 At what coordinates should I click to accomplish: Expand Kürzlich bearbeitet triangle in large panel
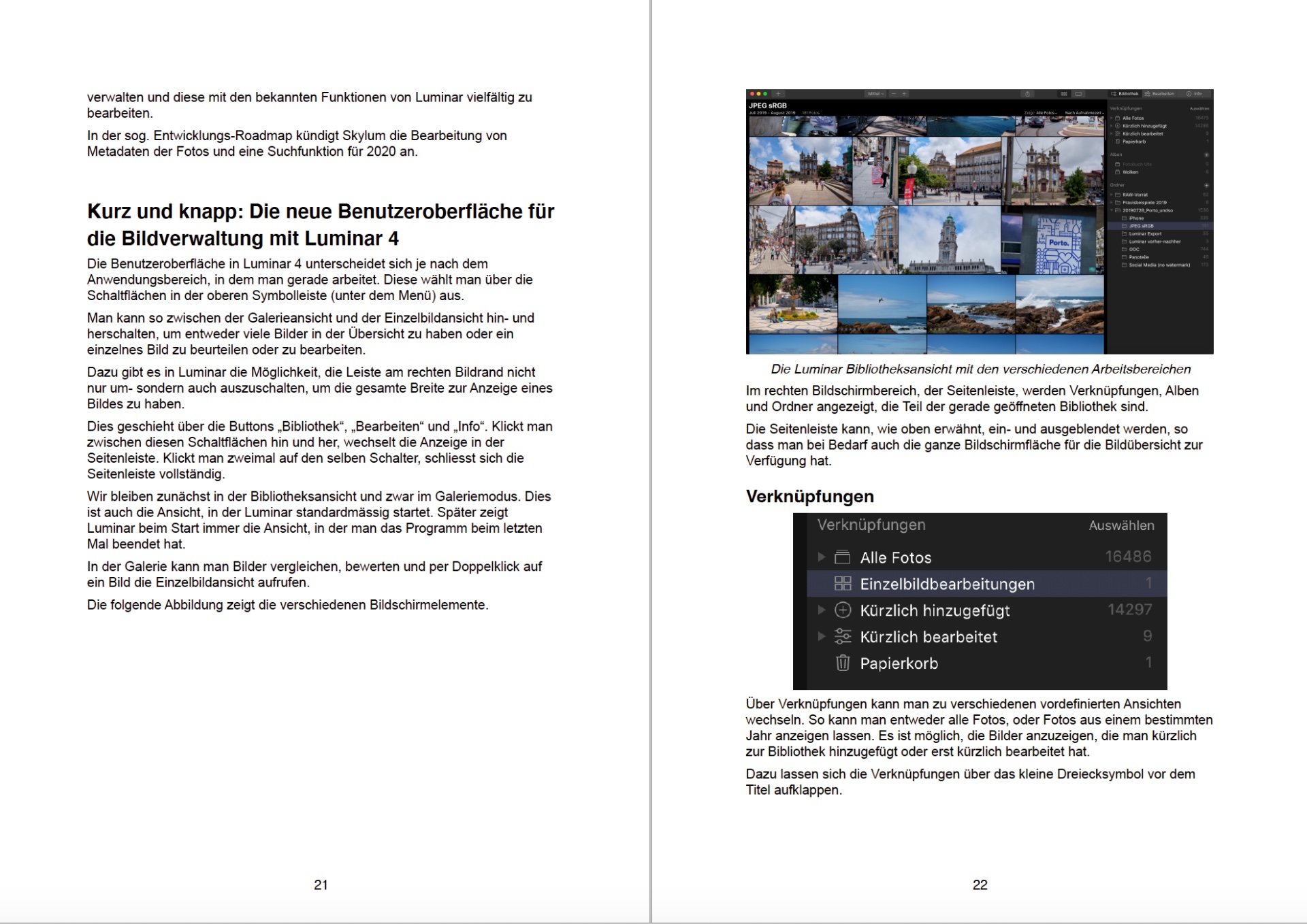[x=822, y=636]
